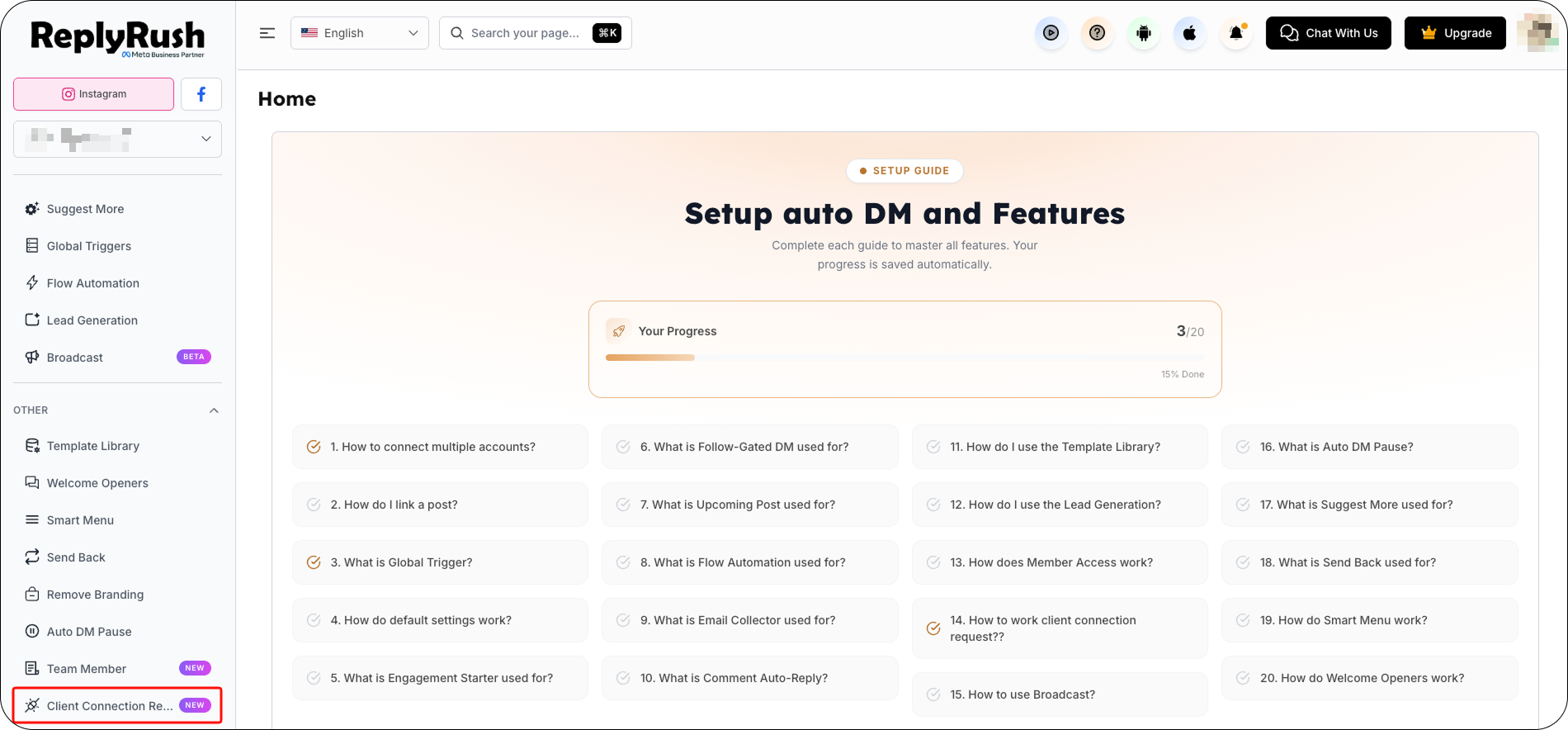
Task: Click the Your Progress bar
Action: click(904, 358)
